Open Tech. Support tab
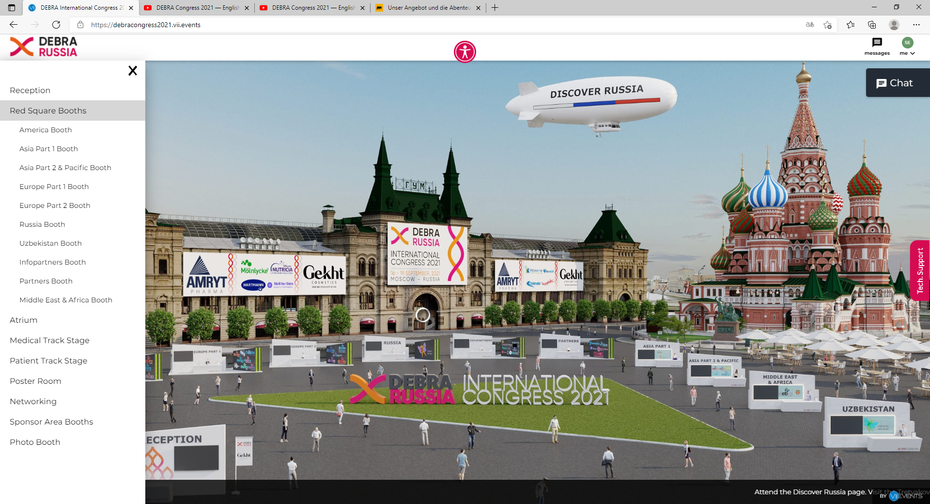930x504 pixels. coord(920,270)
